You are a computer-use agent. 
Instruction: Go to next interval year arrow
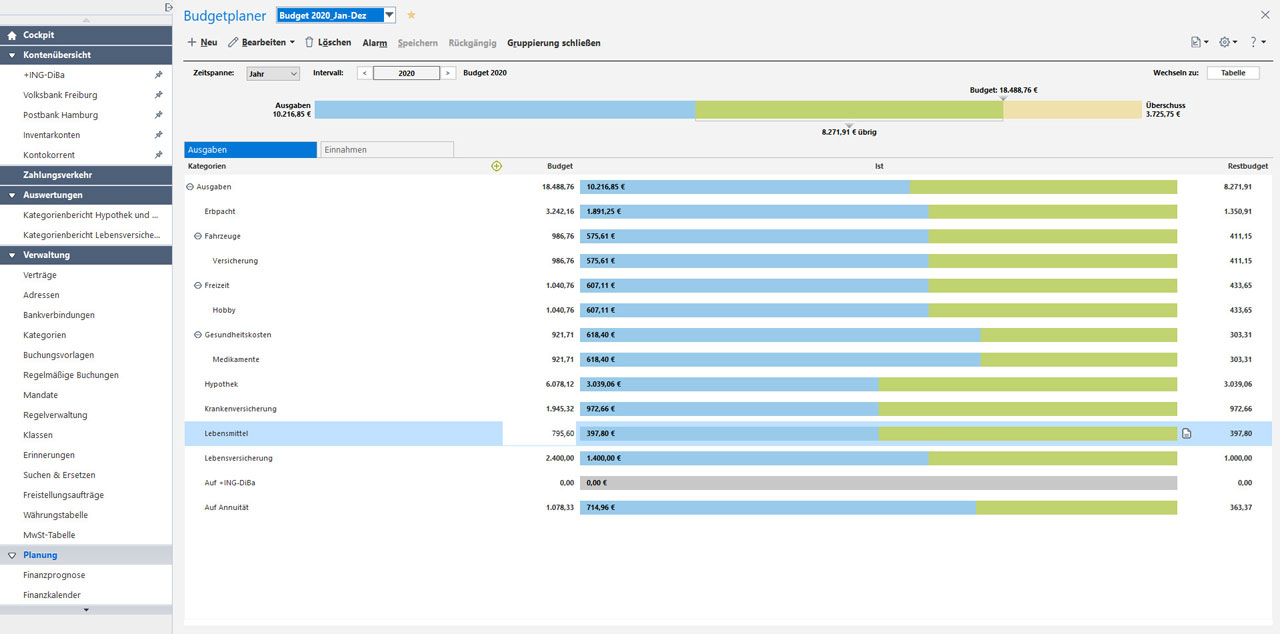448,73
